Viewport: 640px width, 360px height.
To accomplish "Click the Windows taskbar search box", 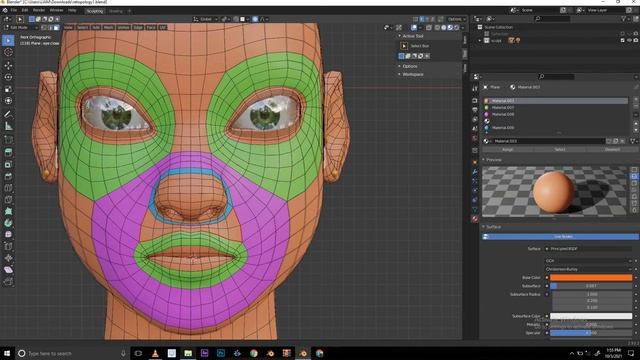I will pos(73,353).
